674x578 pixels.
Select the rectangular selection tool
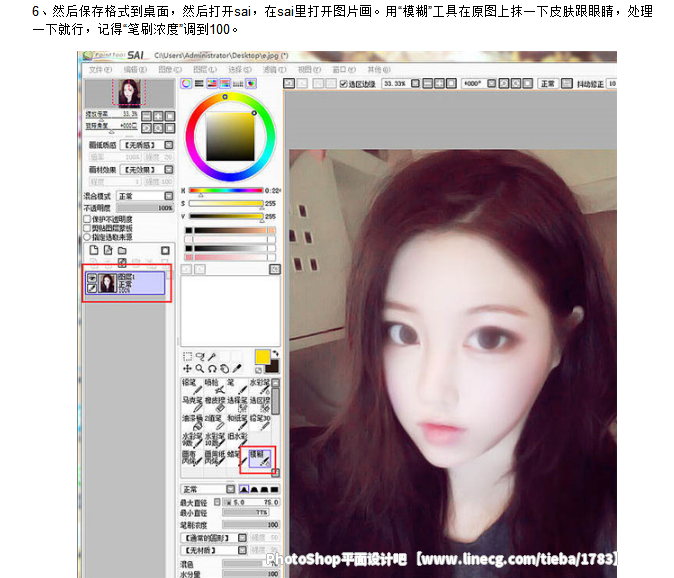(x=187, y=356)
